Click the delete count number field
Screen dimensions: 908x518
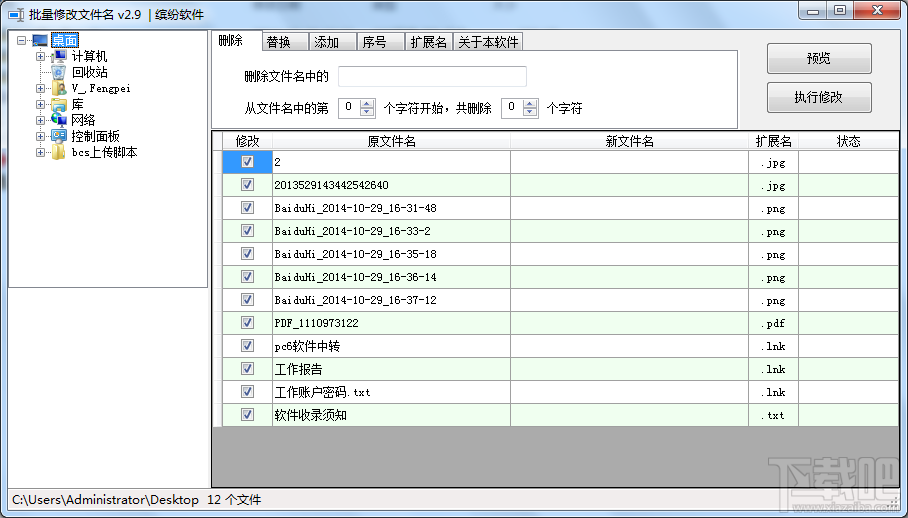[x=512, y=108]
